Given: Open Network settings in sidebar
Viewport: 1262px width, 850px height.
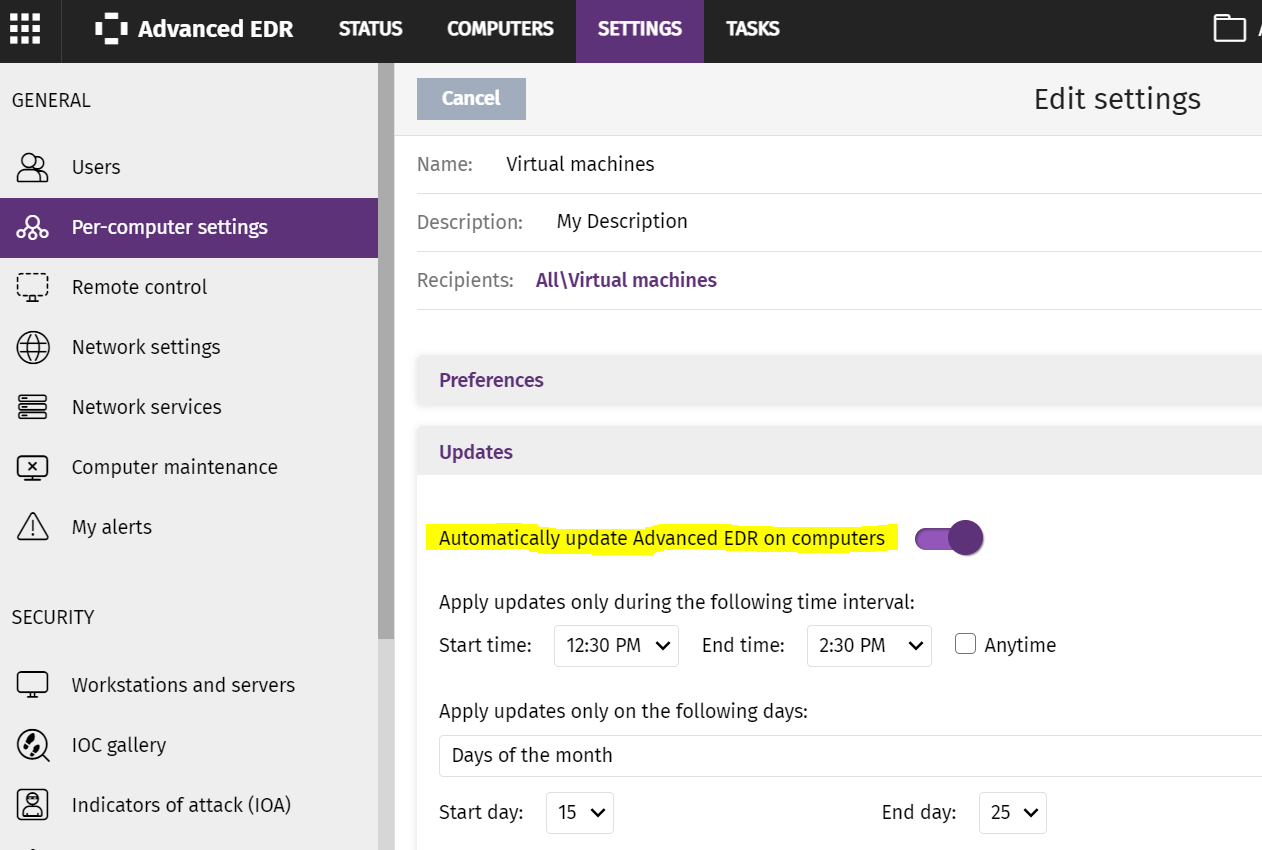Looking at the screenshot, I should [189, 347].
